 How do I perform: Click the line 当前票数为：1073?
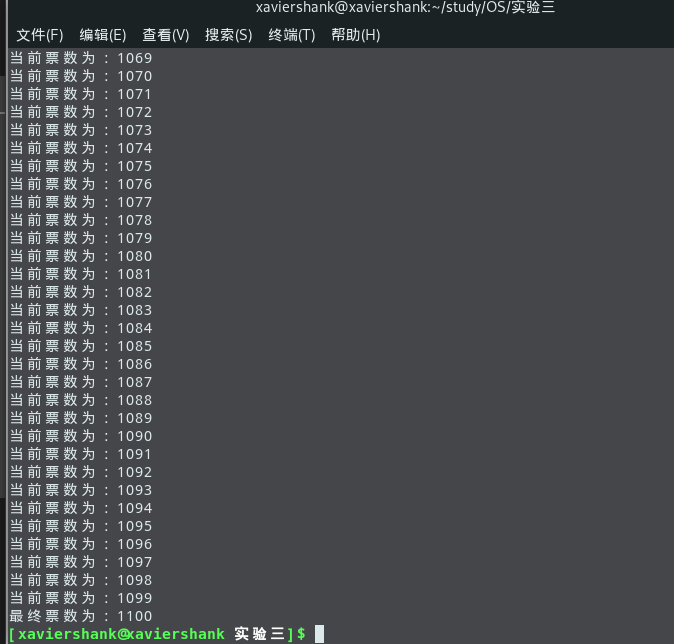81,130
